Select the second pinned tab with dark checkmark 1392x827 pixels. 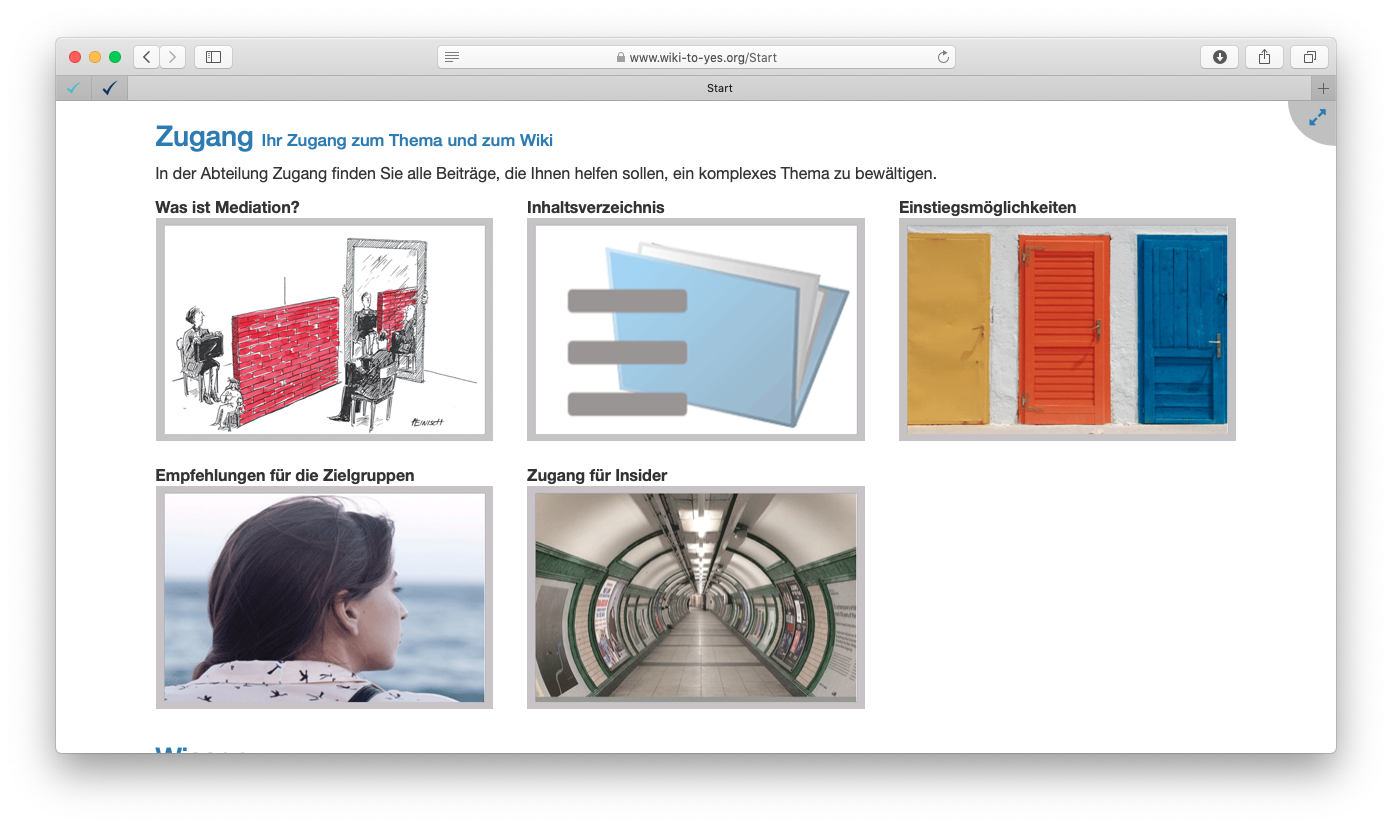click(x=109, y=88)
